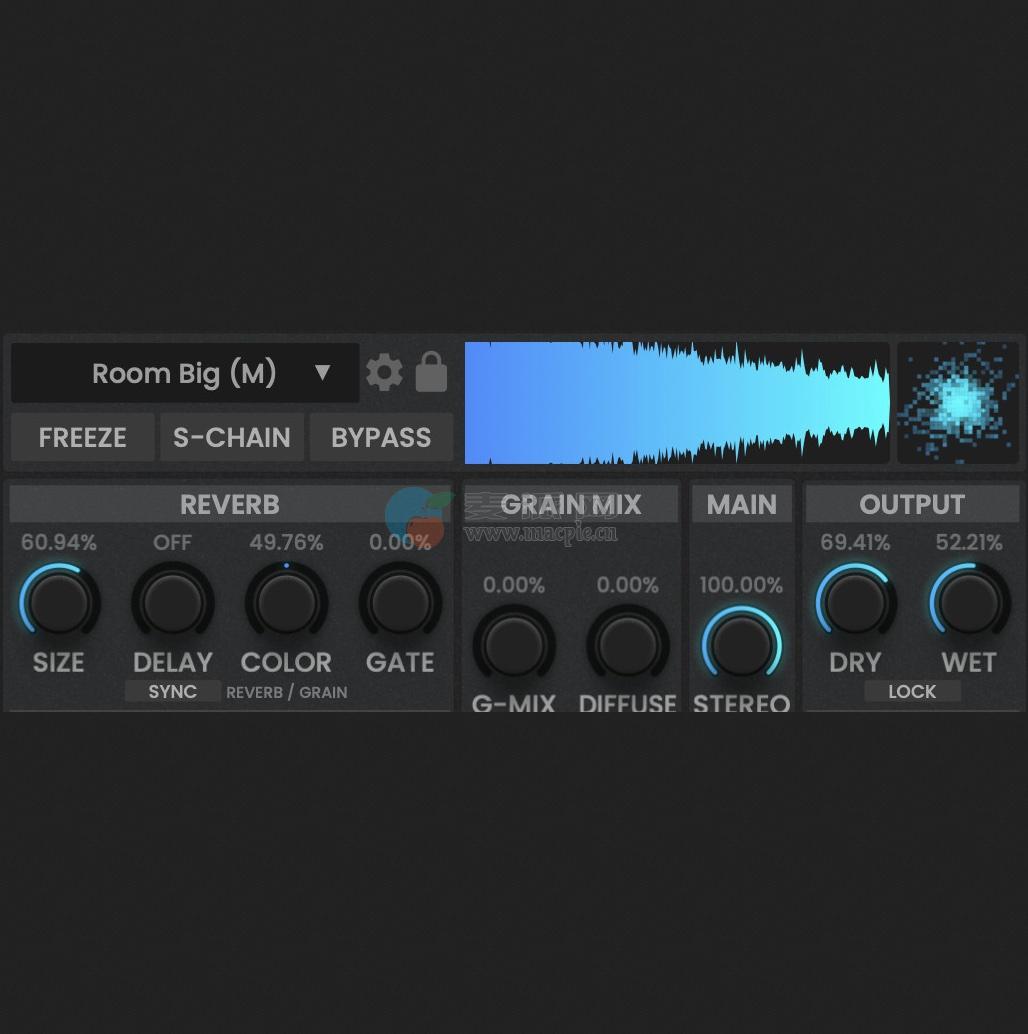Open the plugin settings gear icon
Viewport: 1028px width, 1034px height.
click(385, 372)
